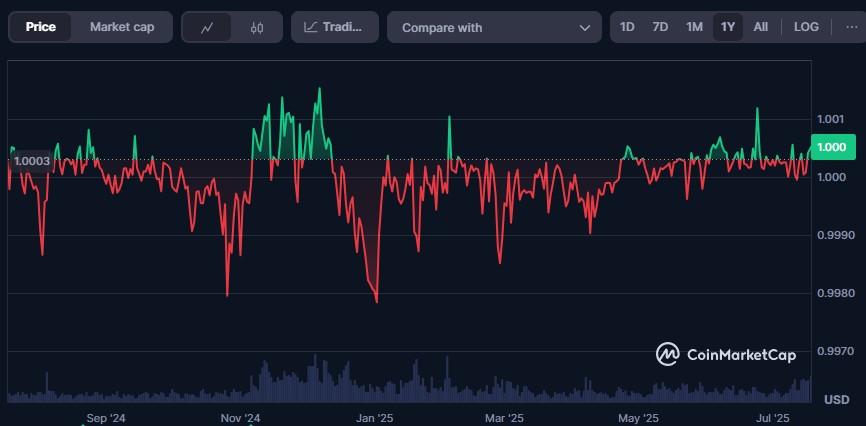Switch to candlestick chart view
The height and width of the screenshot is (426, 866).
257,28
